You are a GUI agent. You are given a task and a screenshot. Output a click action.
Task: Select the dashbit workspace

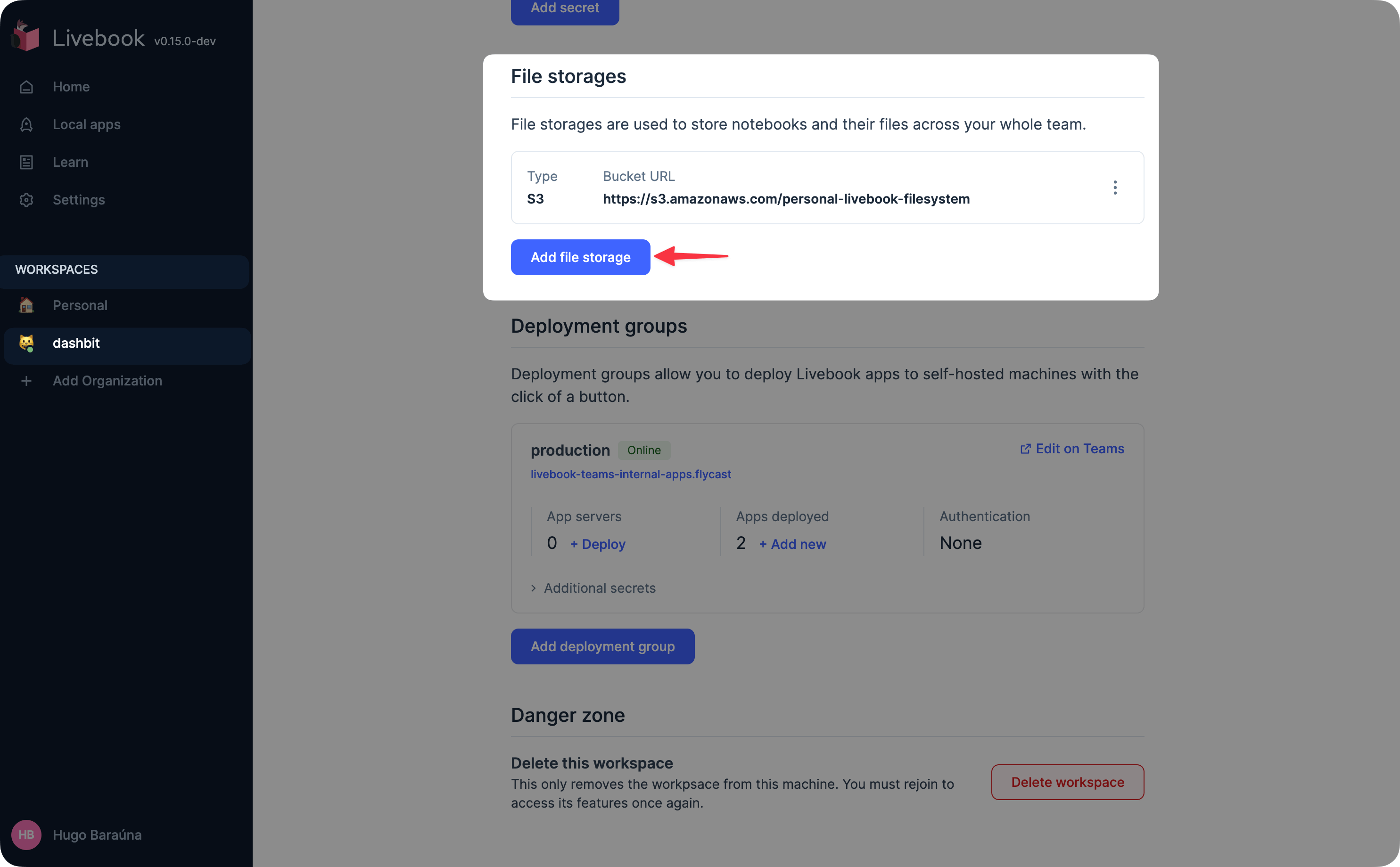pyautogui.click(x=76, y=343)
